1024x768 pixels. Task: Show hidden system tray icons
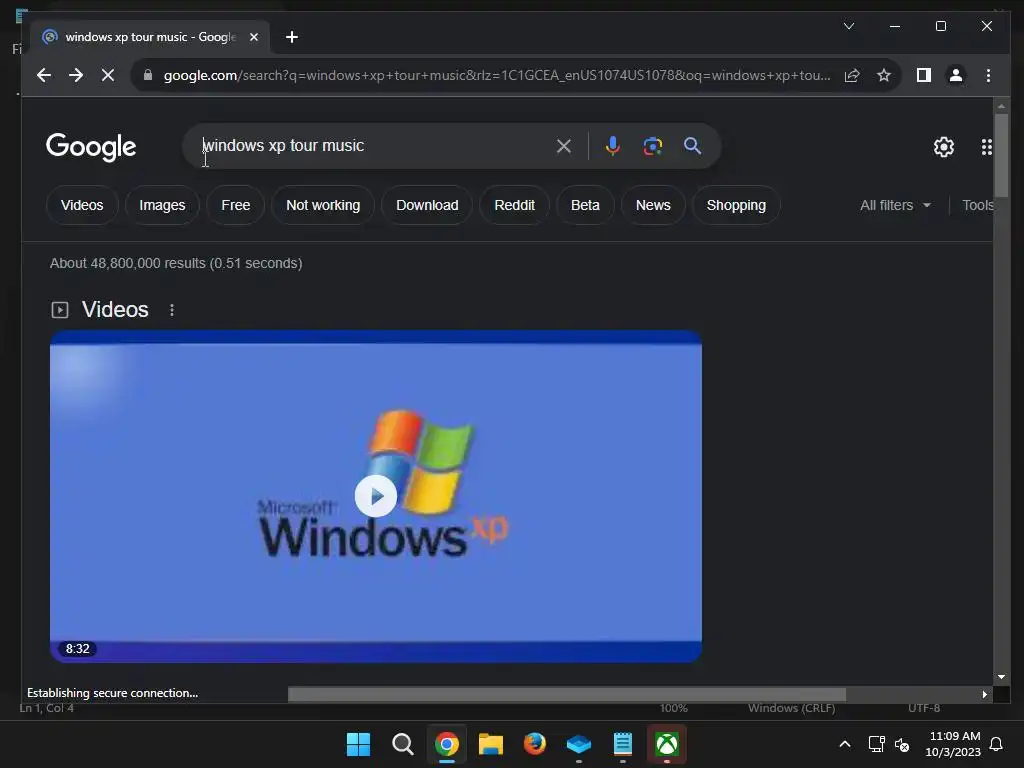coord(844,744)
